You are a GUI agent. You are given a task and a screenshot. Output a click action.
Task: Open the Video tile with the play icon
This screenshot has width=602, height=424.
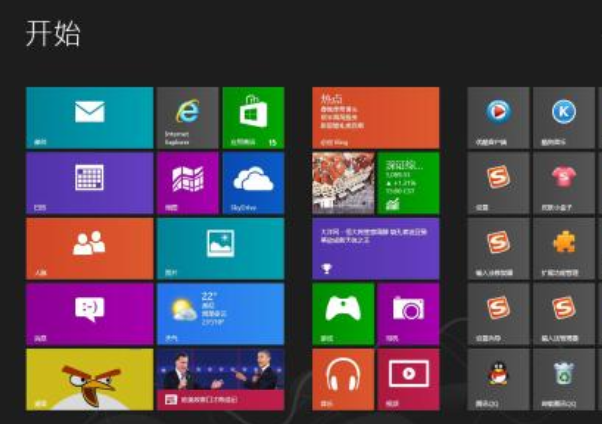pos(408,379)
